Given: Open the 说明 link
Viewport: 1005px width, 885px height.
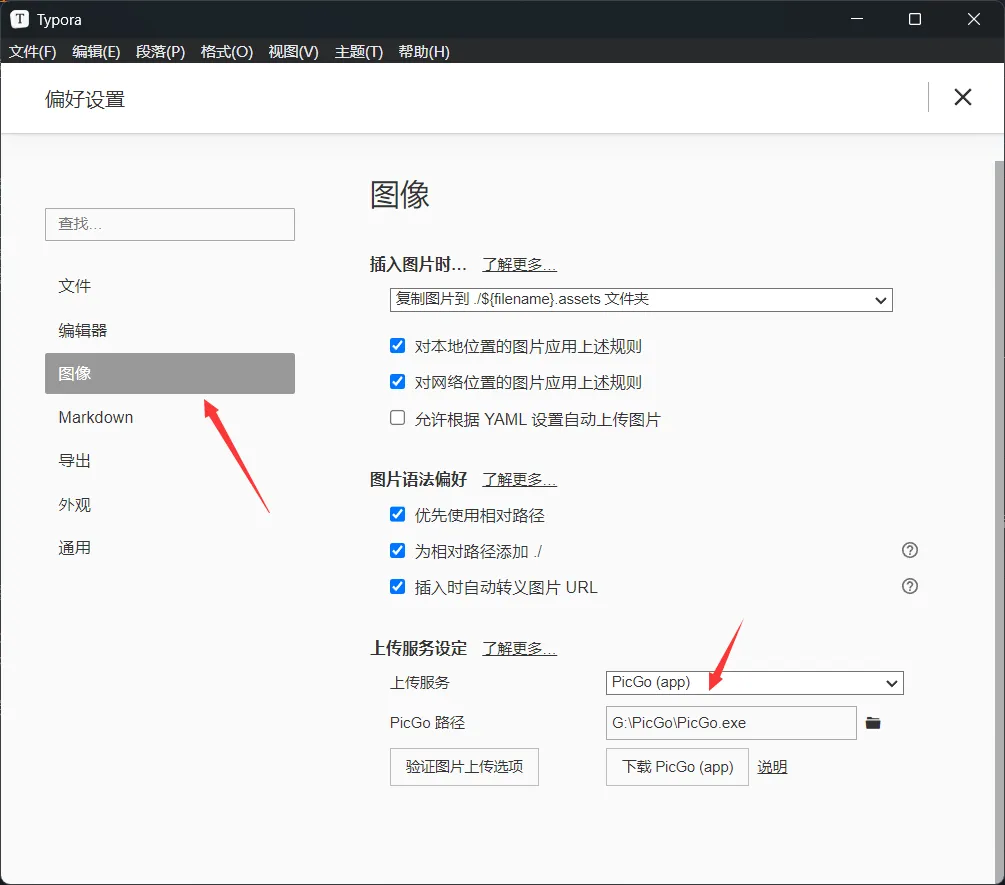Looking at the screenshot, I should coord(772,767).
